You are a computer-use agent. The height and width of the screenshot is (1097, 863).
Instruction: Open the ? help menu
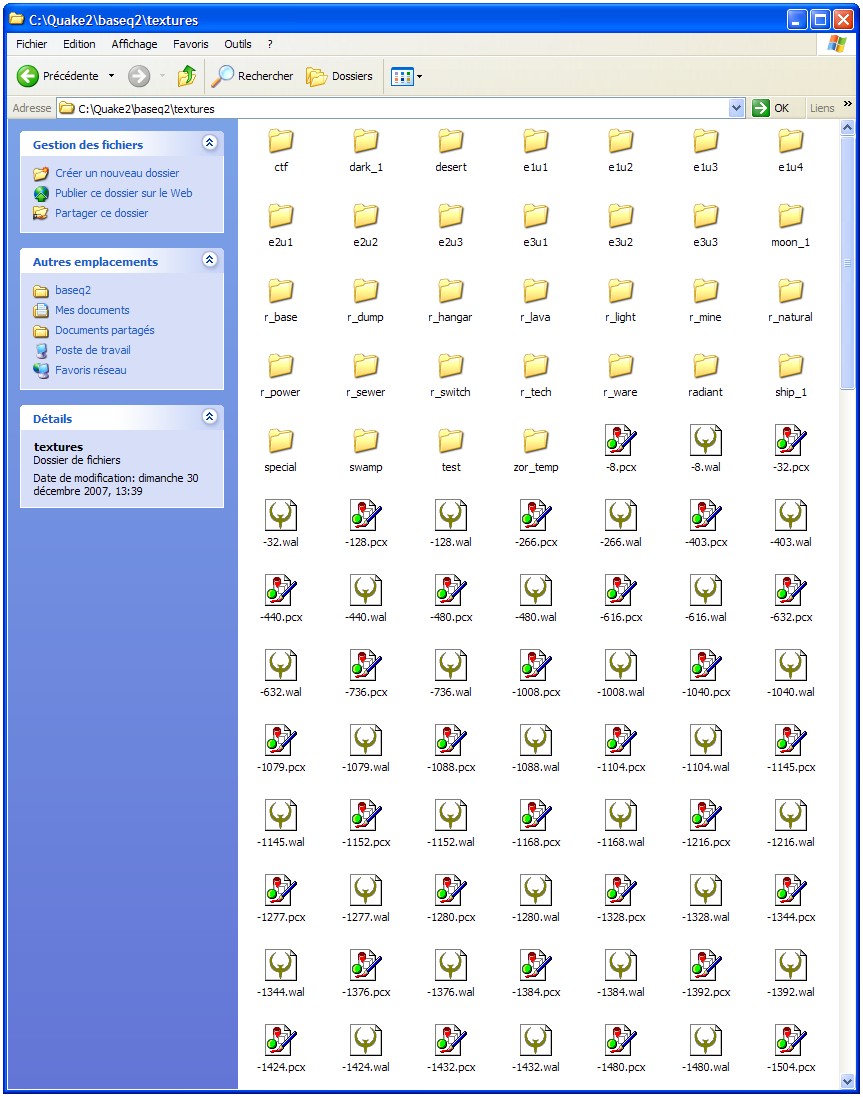tap(270, 44)
